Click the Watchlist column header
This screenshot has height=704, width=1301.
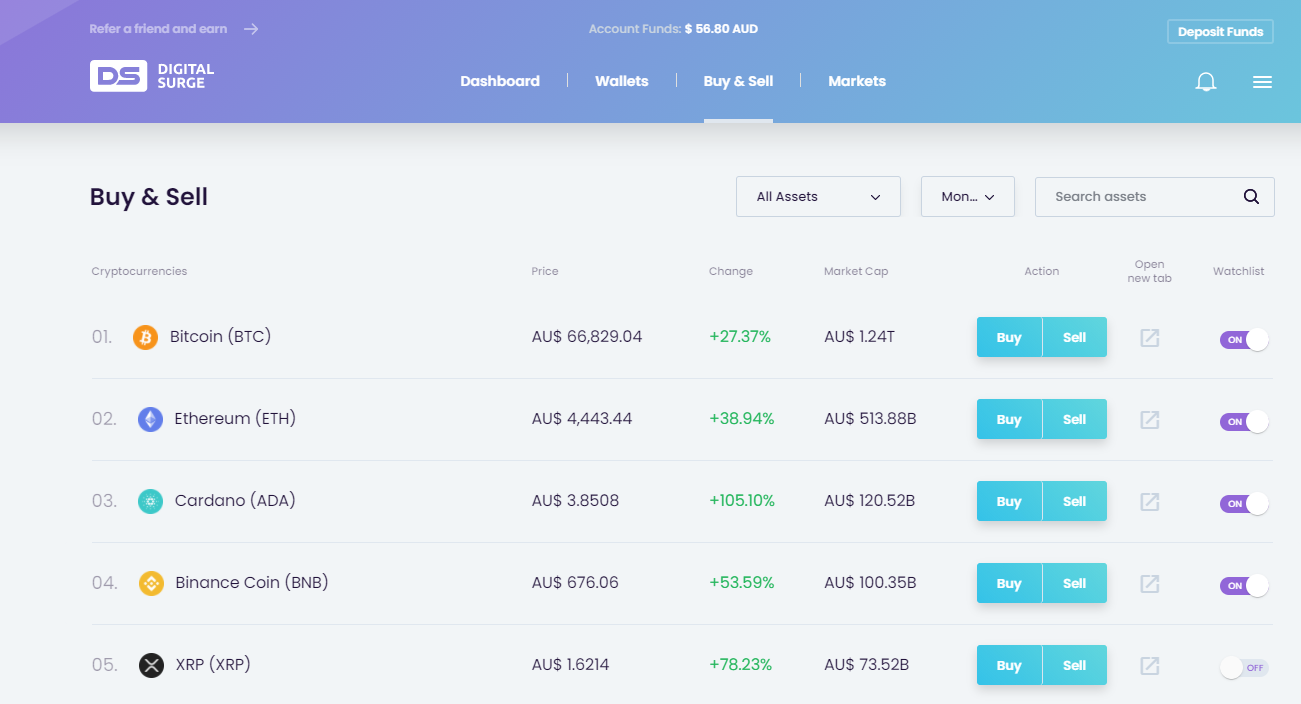click(x=1239, y=271)
